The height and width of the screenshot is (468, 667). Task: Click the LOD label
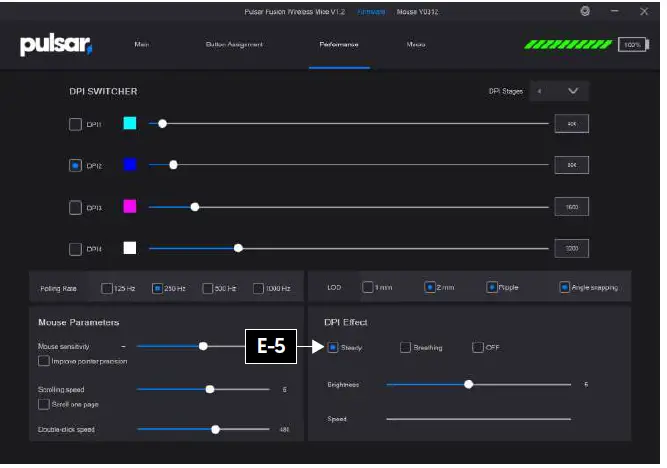[x=334, y=288]
